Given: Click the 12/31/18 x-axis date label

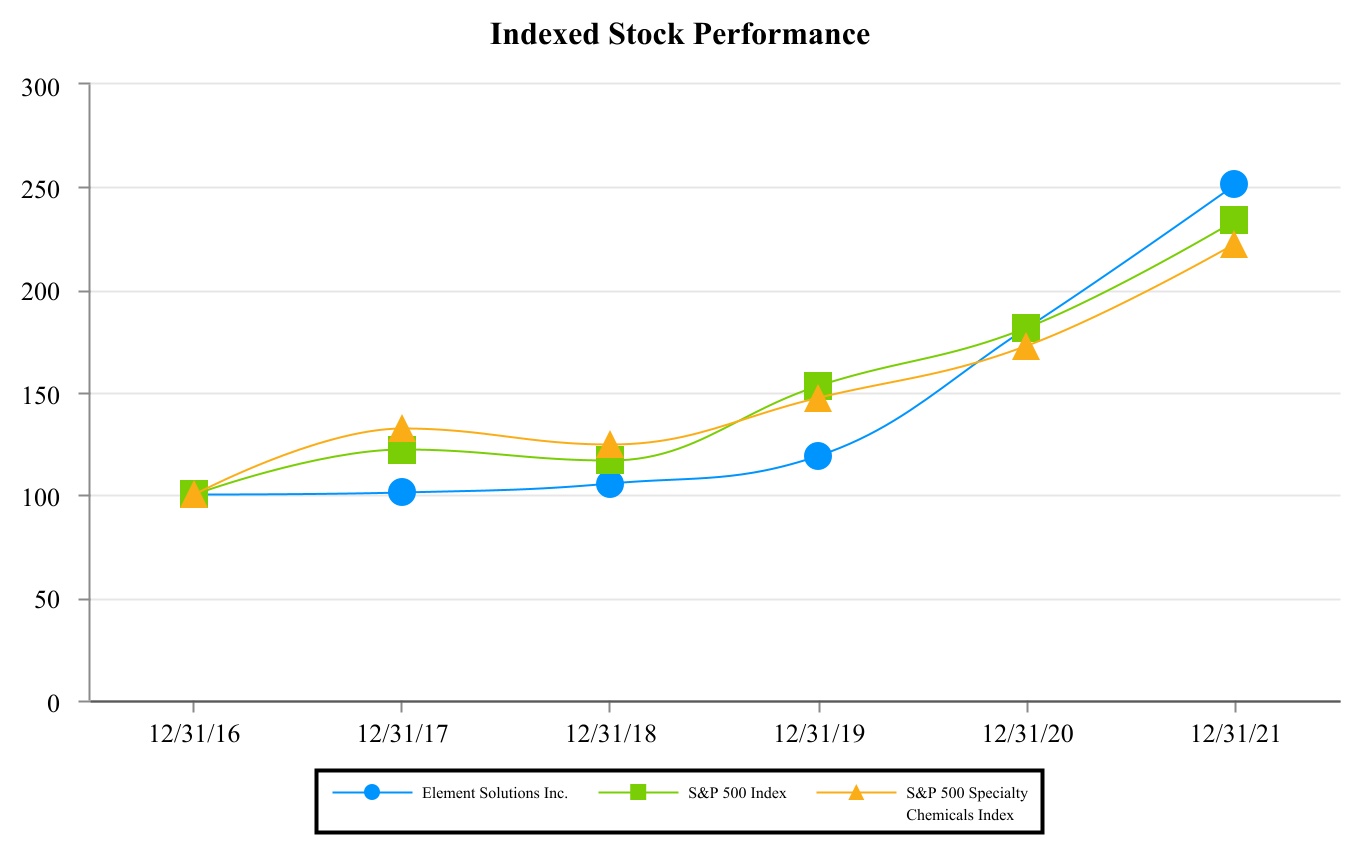Looking at the screenshot, I should tap(609, 733).
